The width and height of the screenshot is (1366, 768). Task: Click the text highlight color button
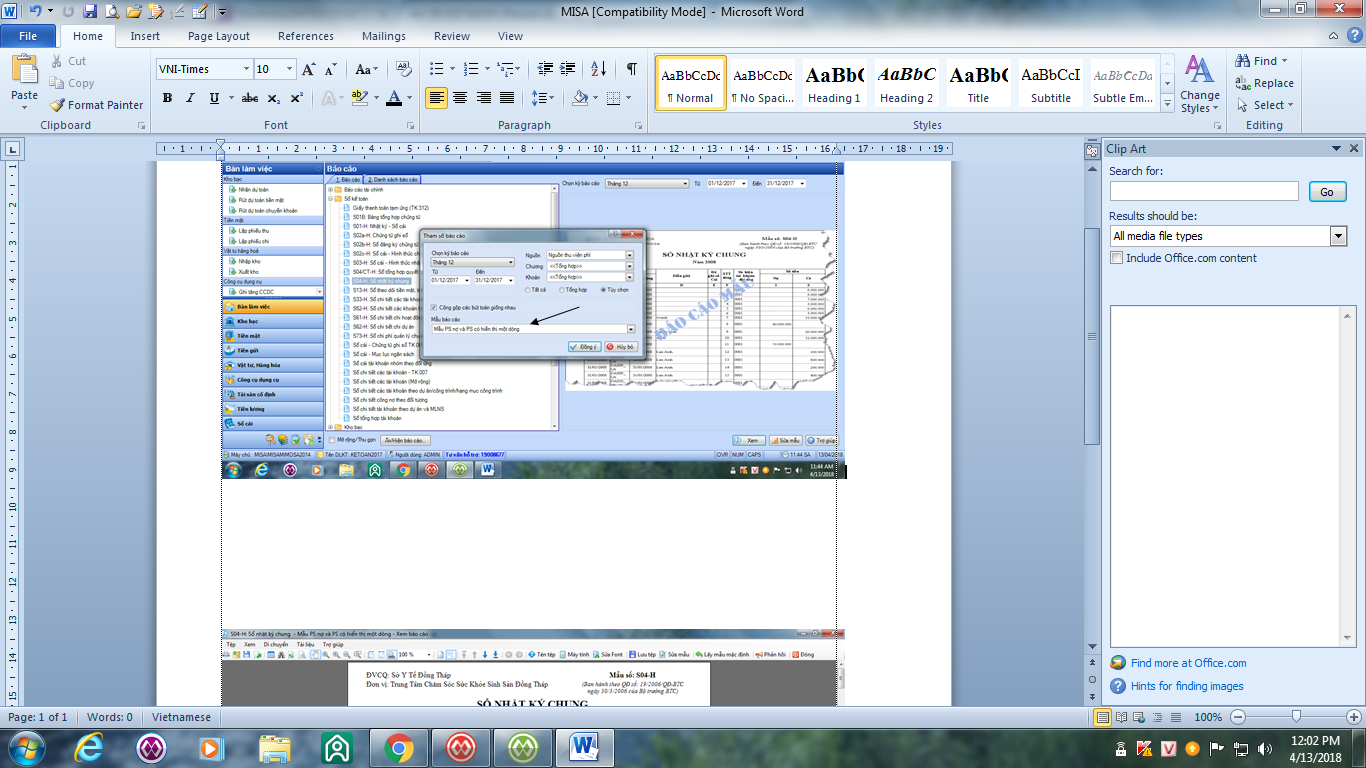click(x=359, y=98)
